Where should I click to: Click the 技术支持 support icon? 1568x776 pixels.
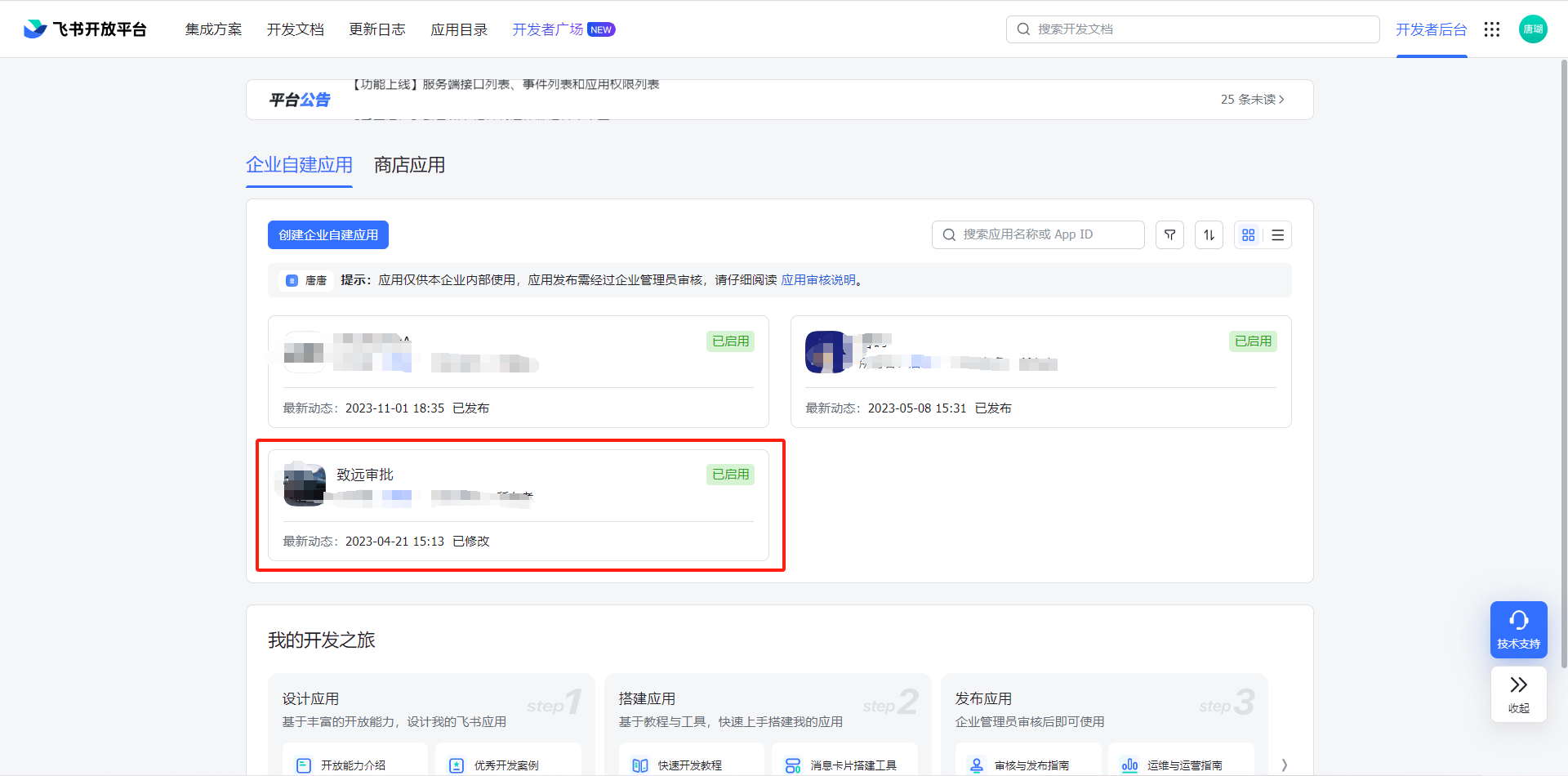pyautogui.click(x=1518, y=629)
